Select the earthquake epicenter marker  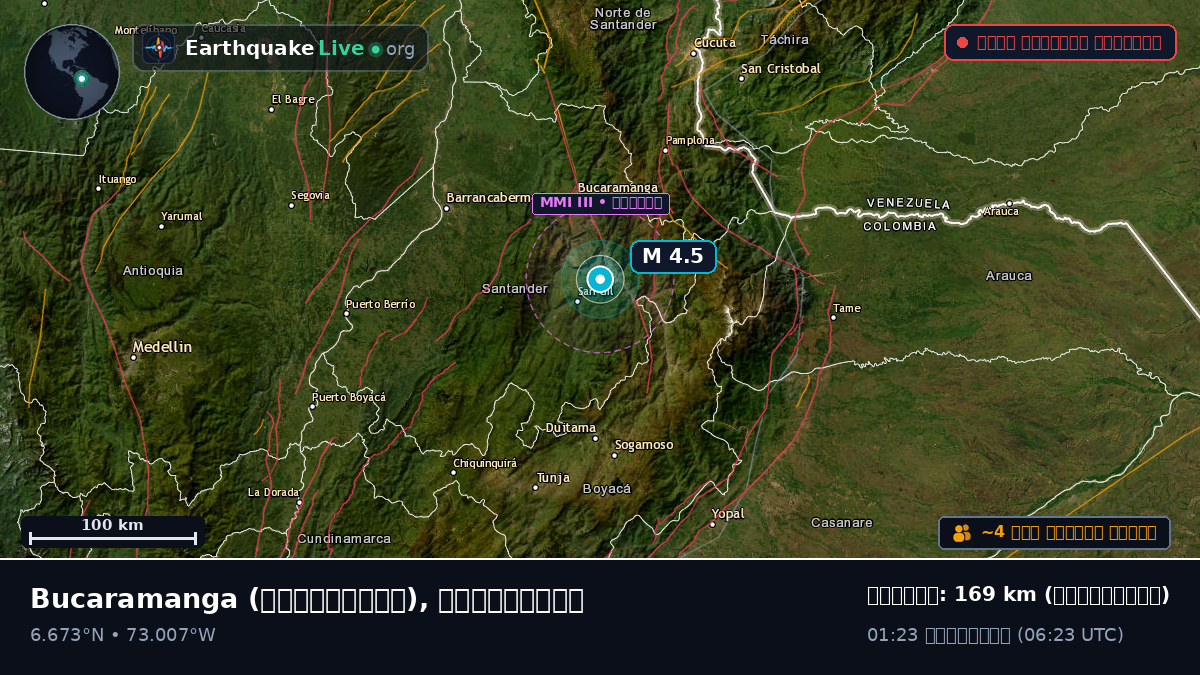600,279
